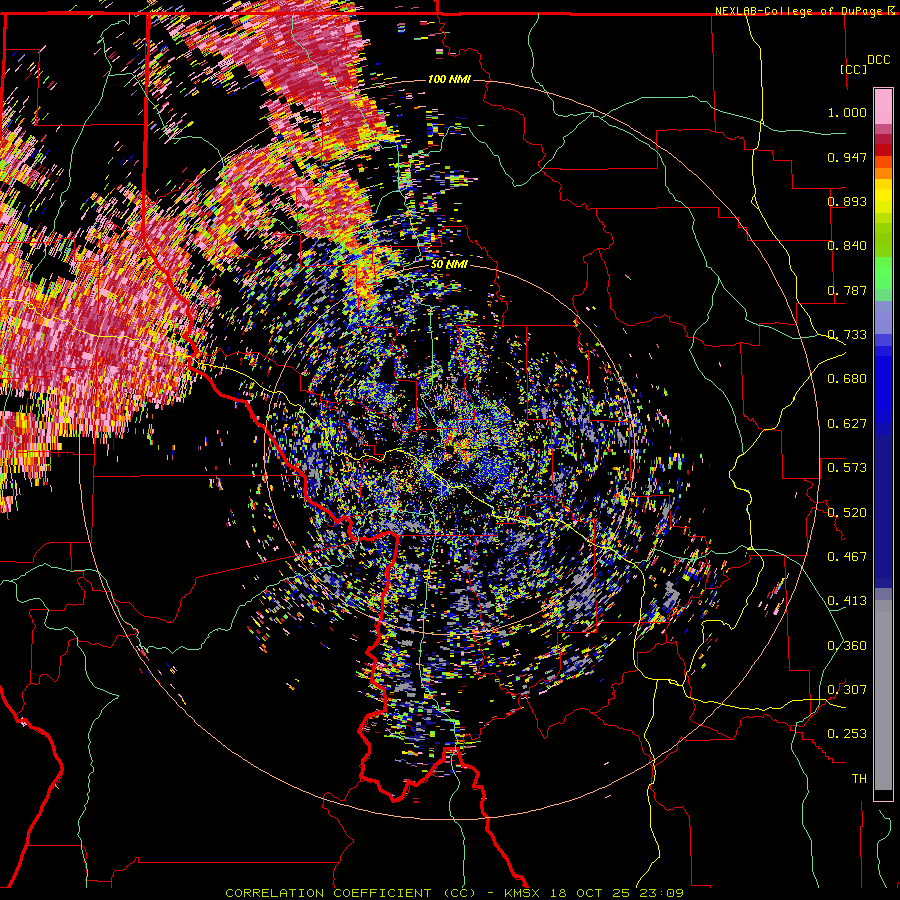The height and width of the screenshot is (900, 900).
Task: Click the pink top segment of color bar
Action: tap(883, 107)
